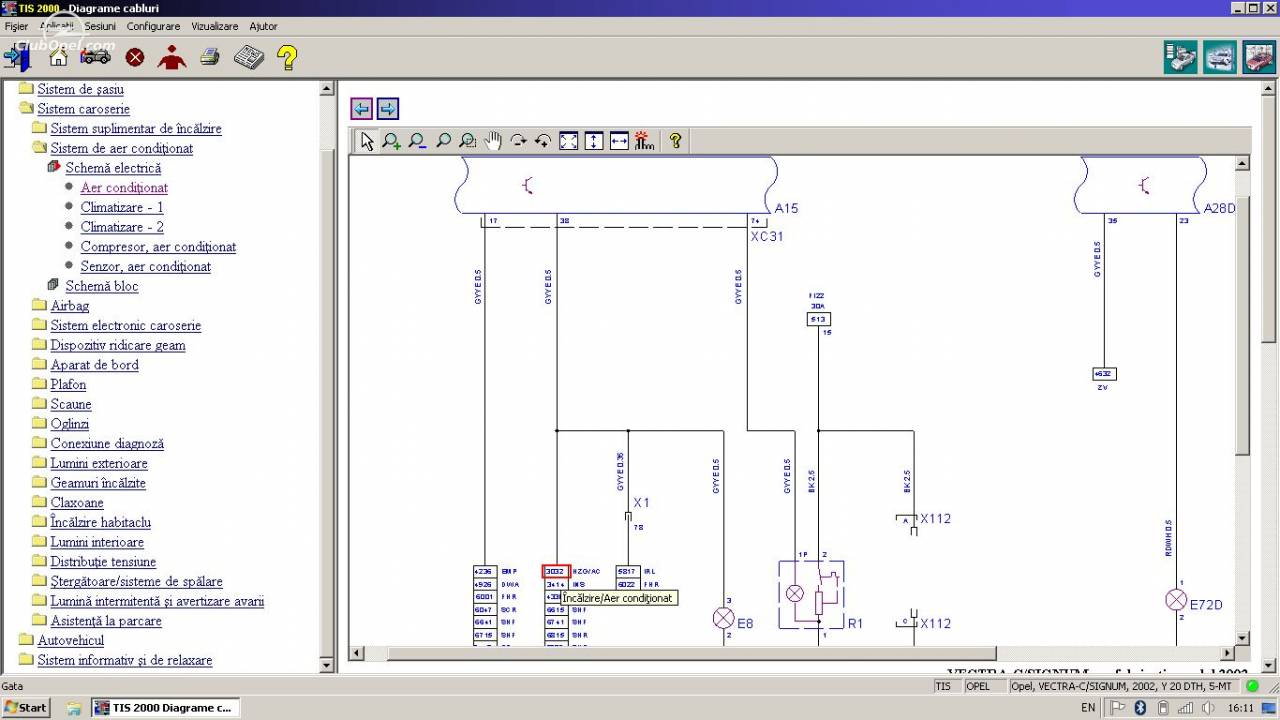Navigate forward with right arrow button
Screen dimensions: 1280x720
pos(388,108)
